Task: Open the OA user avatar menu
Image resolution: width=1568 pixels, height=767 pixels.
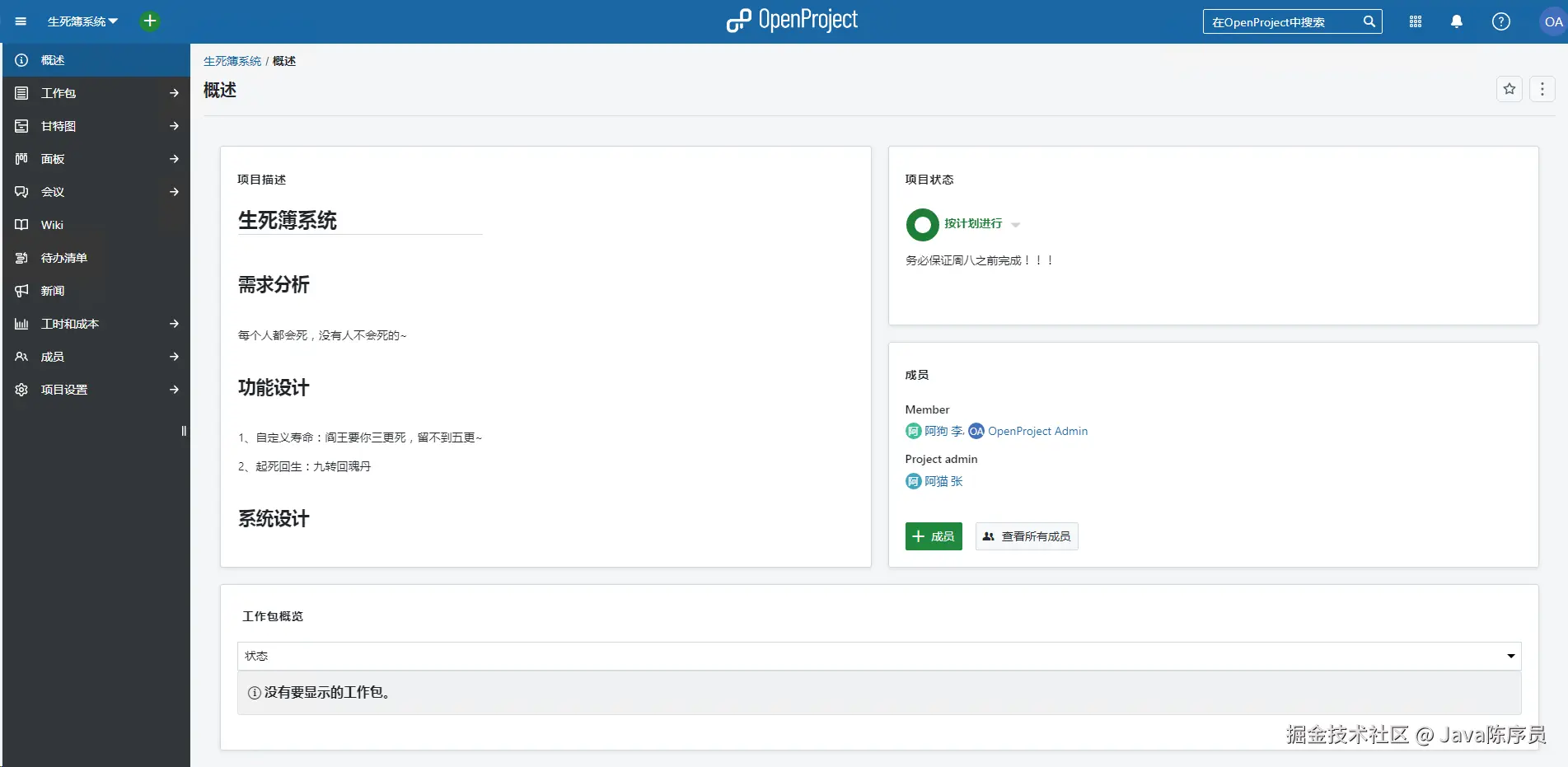Action: point(1553,22)
